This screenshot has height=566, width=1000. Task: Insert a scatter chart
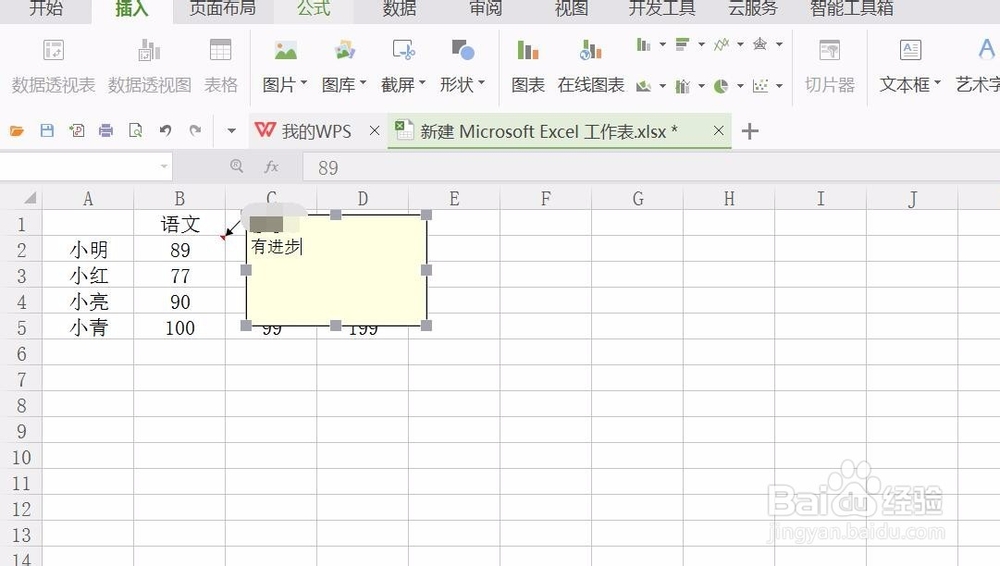coord(760,86)
